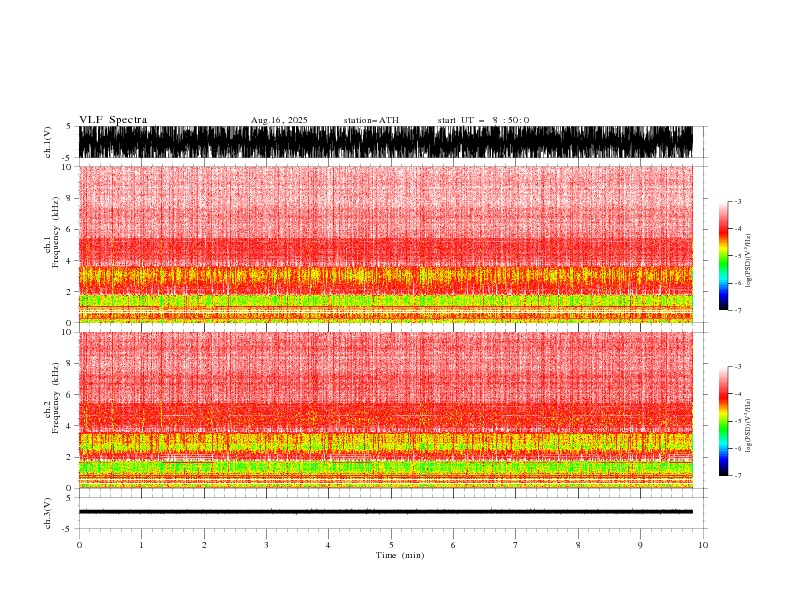Click the time axis tick "6"
The image size is (792, 612).
tap(453, 545)
